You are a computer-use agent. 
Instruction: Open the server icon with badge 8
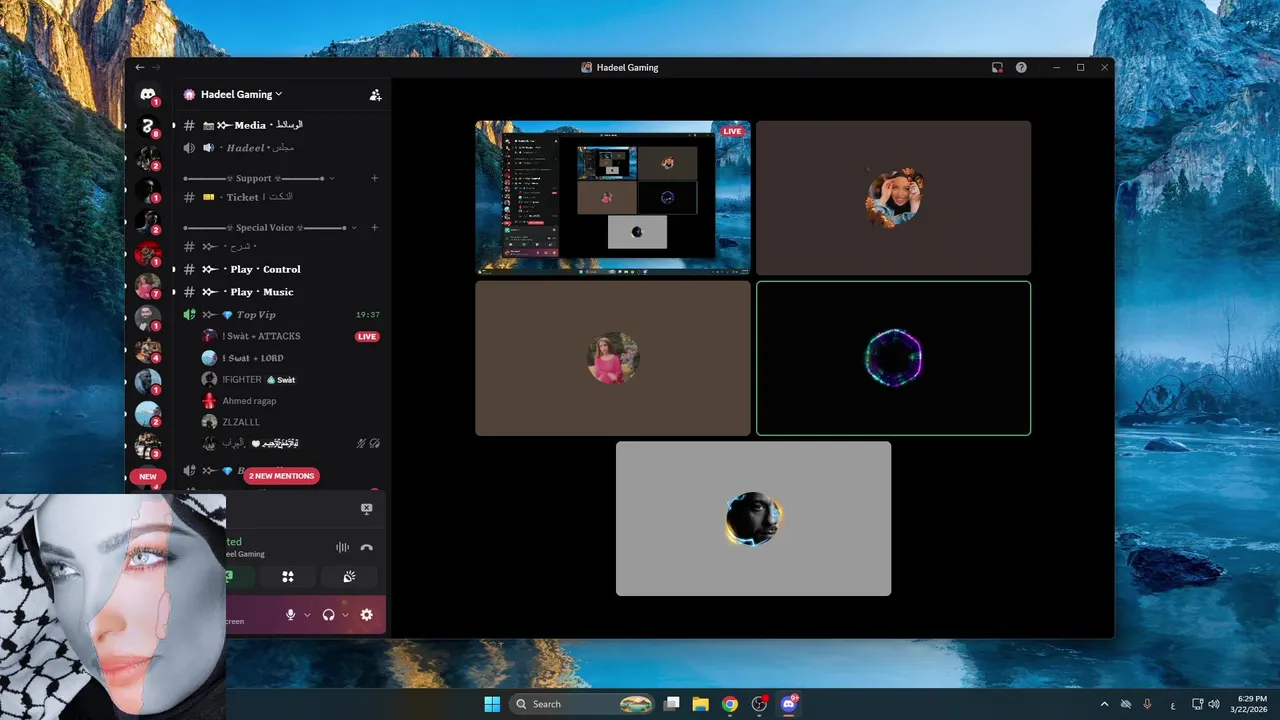148,126
